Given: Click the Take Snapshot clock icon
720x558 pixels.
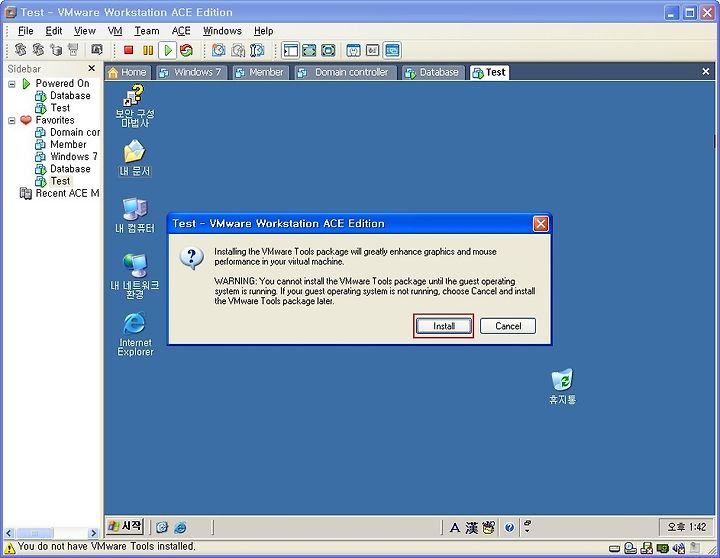Looking at the screenshot, I should [x=219, y=50].
